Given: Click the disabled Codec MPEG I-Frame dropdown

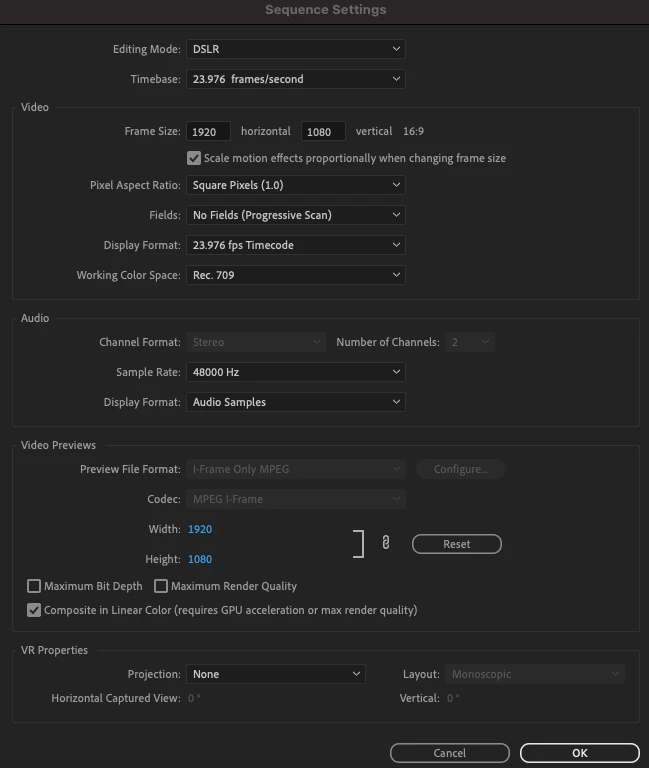Looking at the screenshot, I should point(295,499).
